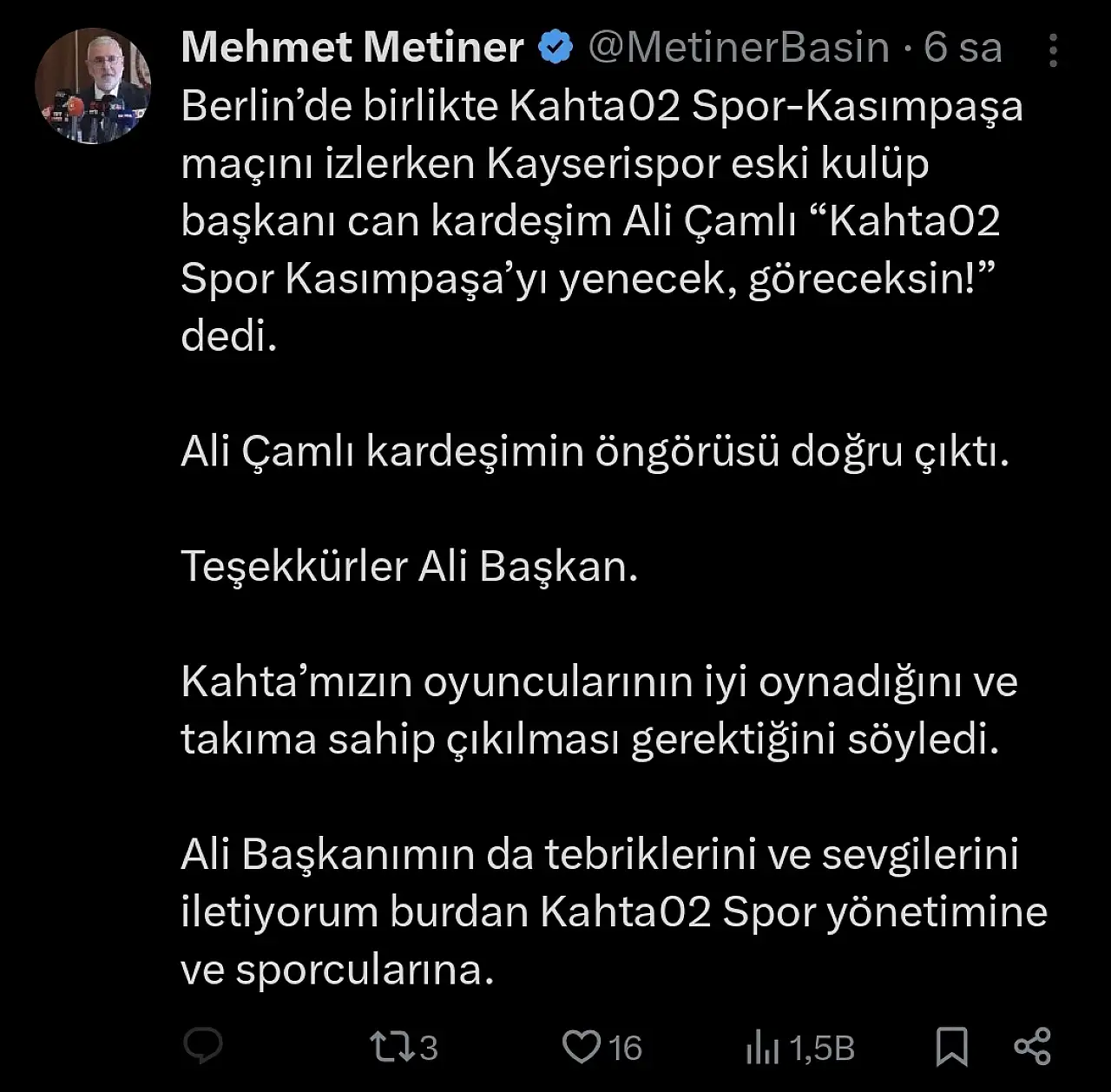Open the three-dot more options menu

click(1053, 50)
